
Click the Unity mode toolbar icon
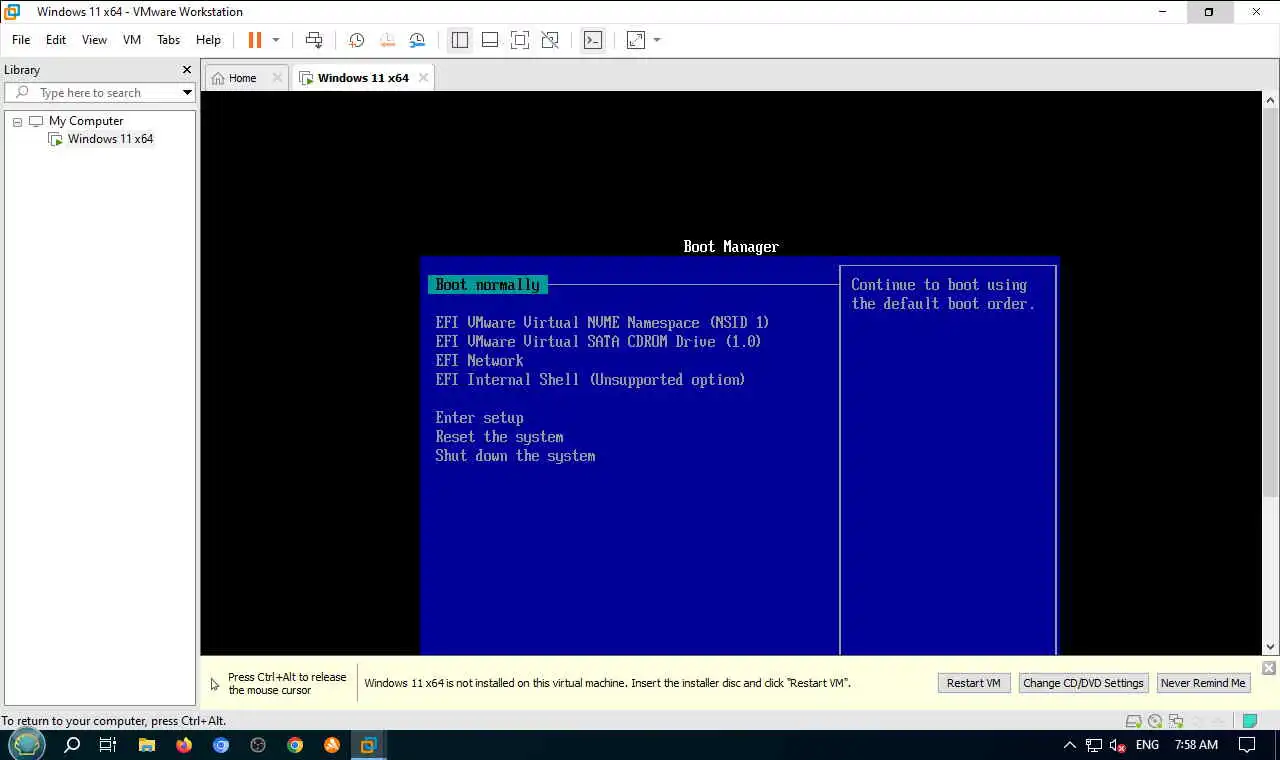[550, 40]
